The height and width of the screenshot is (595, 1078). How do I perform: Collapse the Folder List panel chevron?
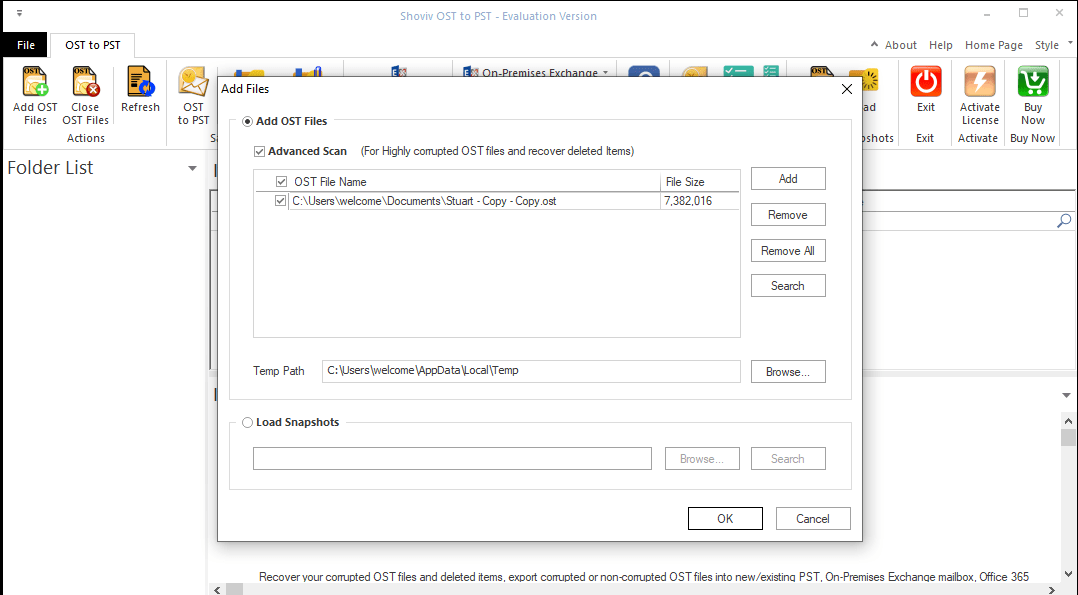pos(191,167)
